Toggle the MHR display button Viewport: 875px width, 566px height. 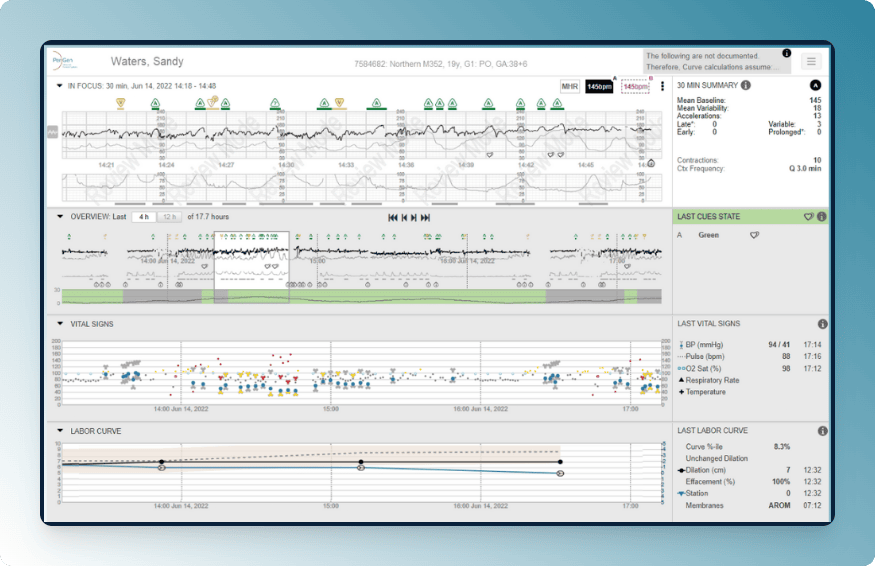(570, 87)
